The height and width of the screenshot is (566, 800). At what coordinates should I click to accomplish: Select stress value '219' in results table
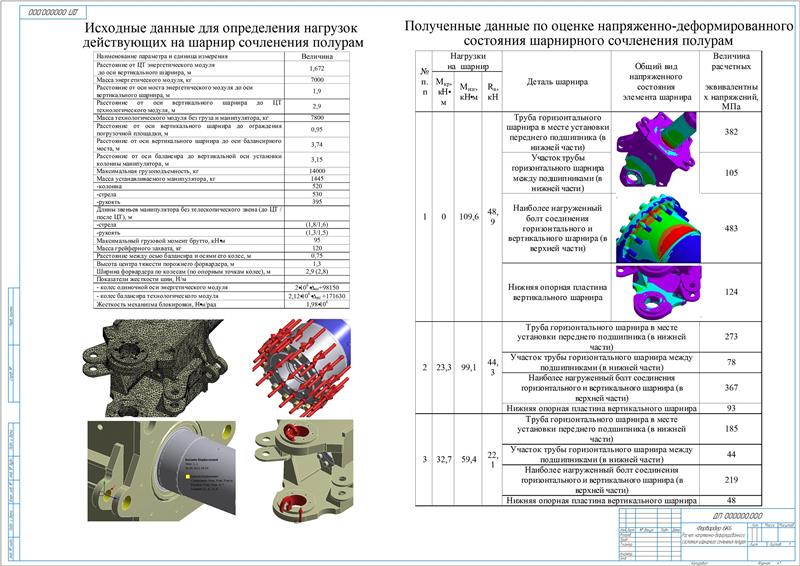pos(731,480)
